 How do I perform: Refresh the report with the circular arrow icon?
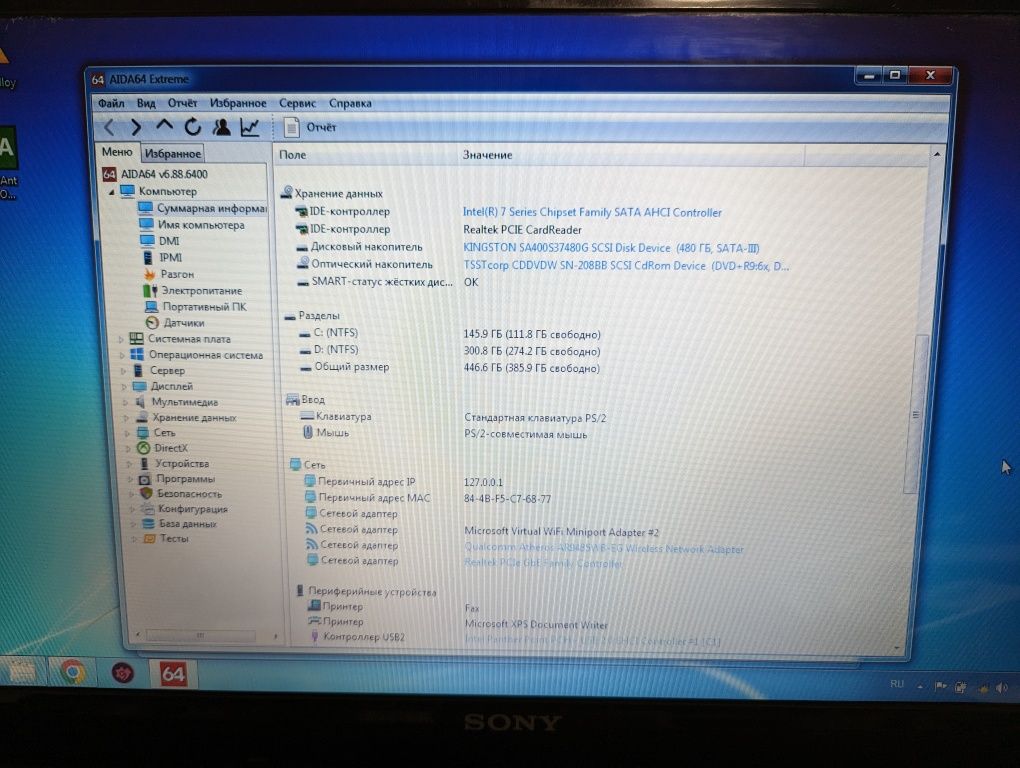coord(193,127)
